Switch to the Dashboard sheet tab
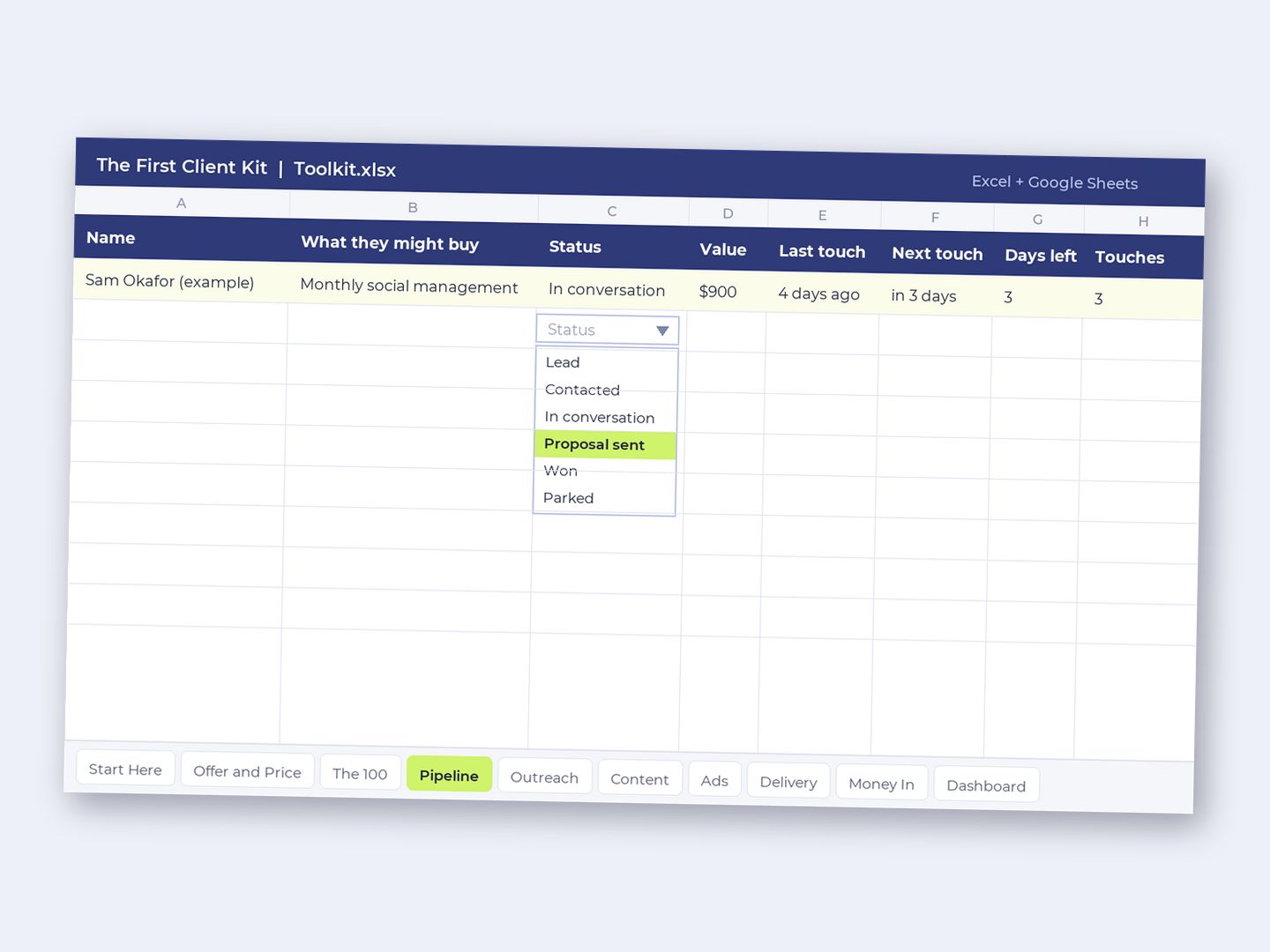This screenshot has height=952, width=1270. (986, 785)
